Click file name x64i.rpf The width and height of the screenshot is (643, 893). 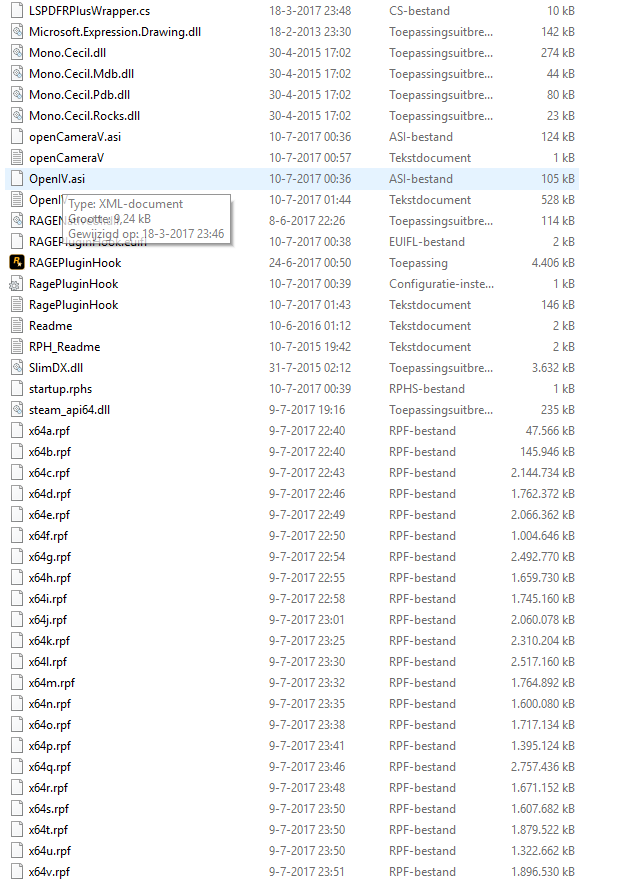tap(47, 599)
